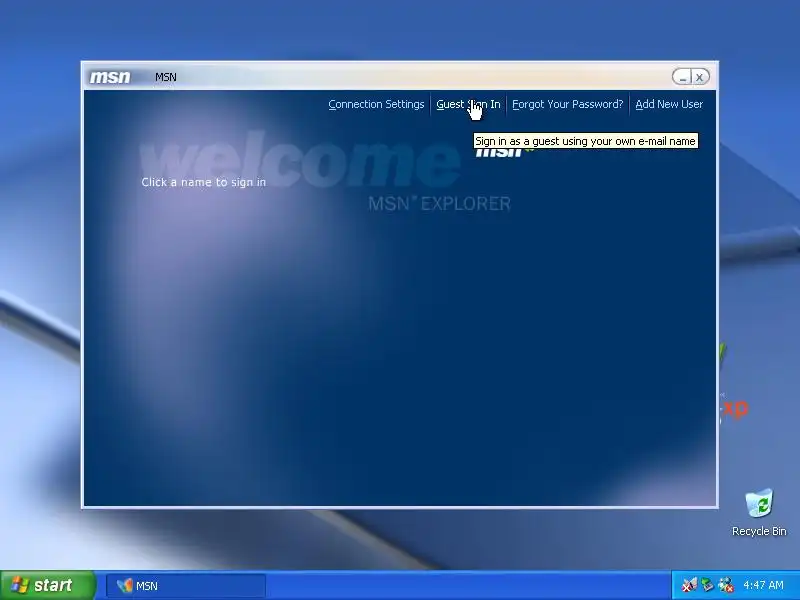The width and height of the screenshot is (800, 600).
Task: Click the MSN taskbar button
Action: [186, 586]
